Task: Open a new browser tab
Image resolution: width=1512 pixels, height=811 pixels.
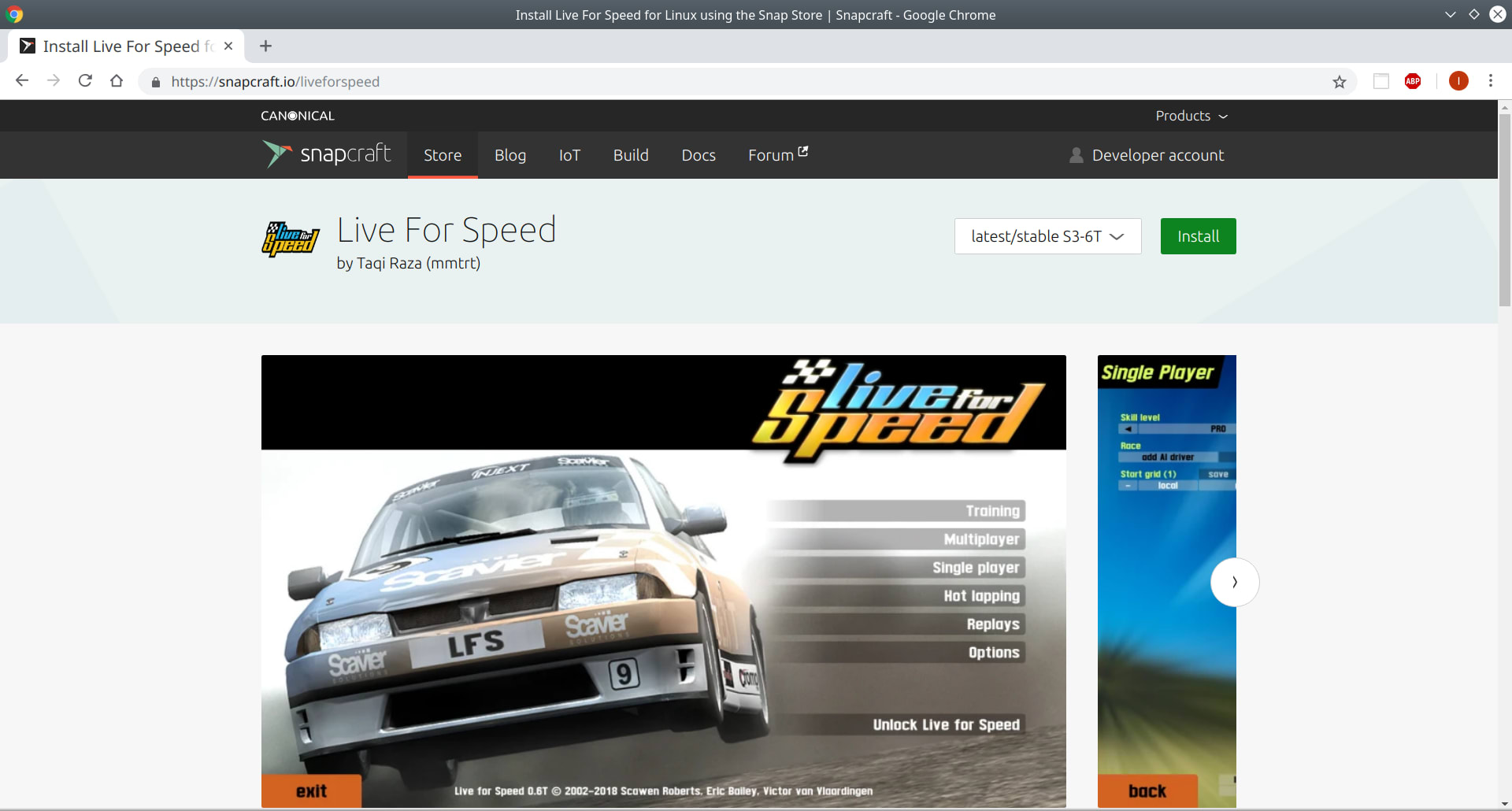Action: [x=266, y=46]
